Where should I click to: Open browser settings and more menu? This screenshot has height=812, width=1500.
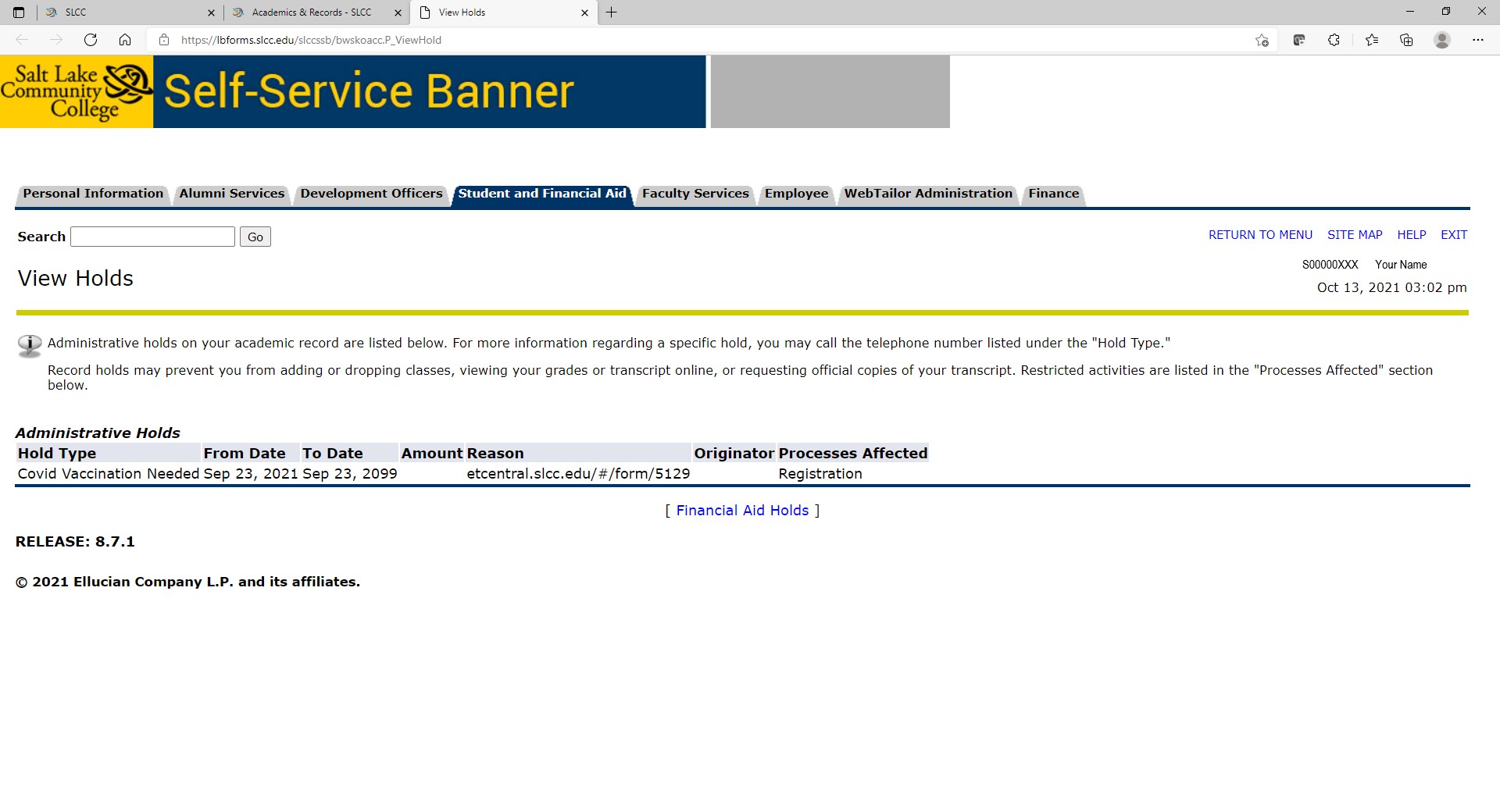click(x=1477, y=40)
